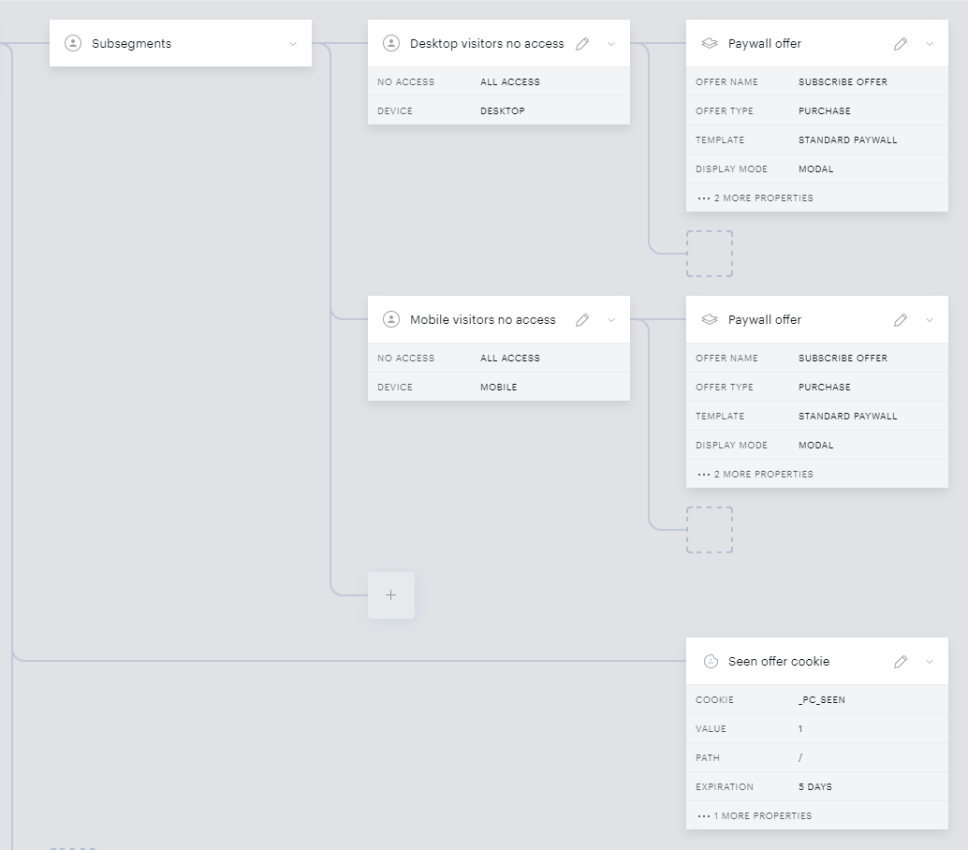Click pencil icon on the second Paywall offer card
Viewport: 968px width, 850px height.
click(x=901, y=320)
